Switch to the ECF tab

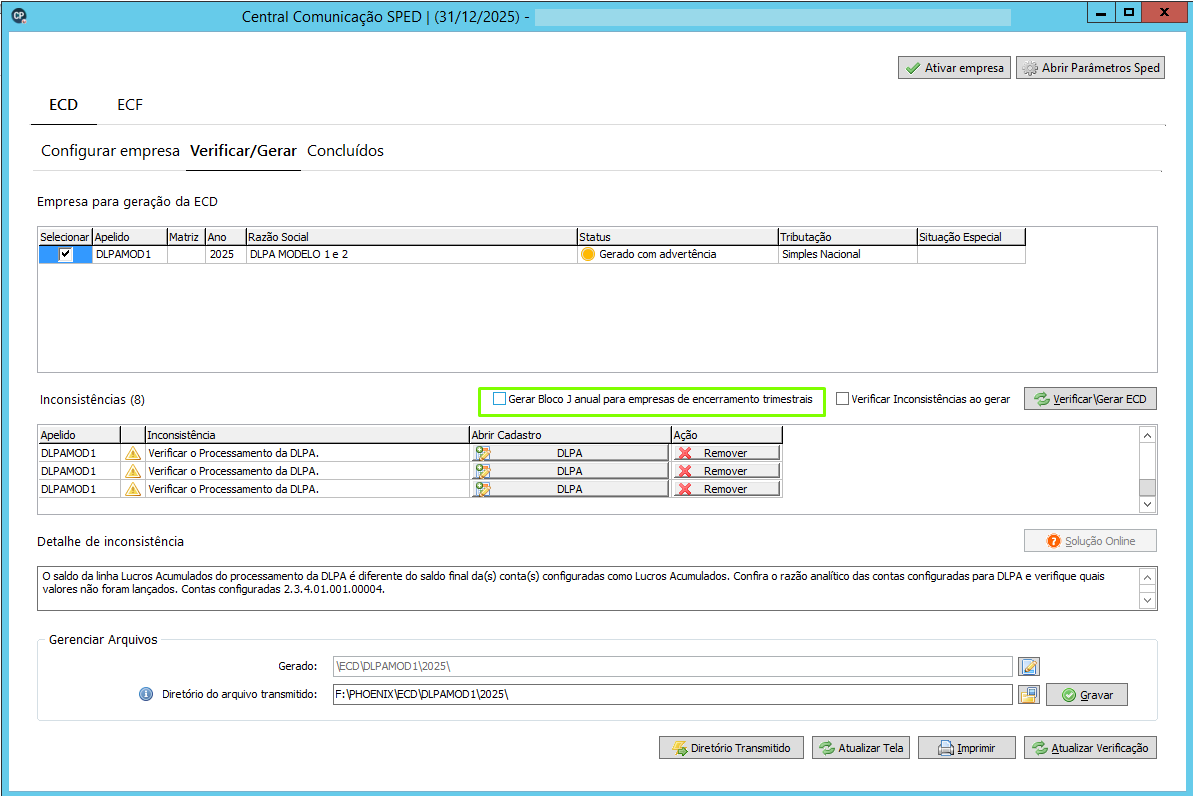(129, 105)
